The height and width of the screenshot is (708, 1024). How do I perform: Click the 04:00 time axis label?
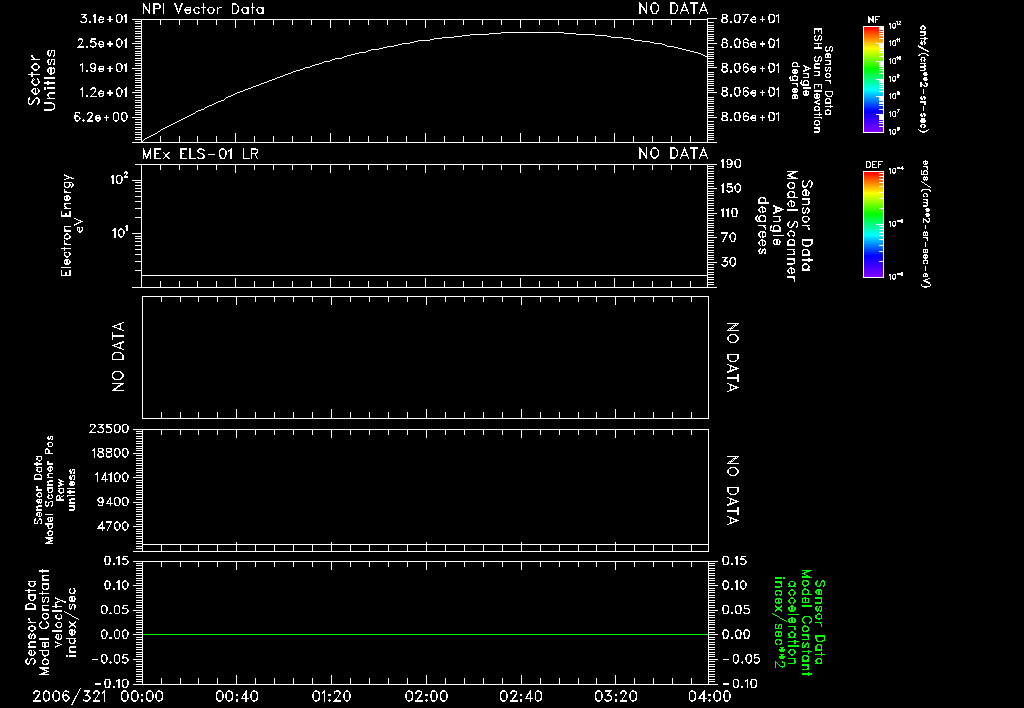pyautogui.click(x=709, y=696)
